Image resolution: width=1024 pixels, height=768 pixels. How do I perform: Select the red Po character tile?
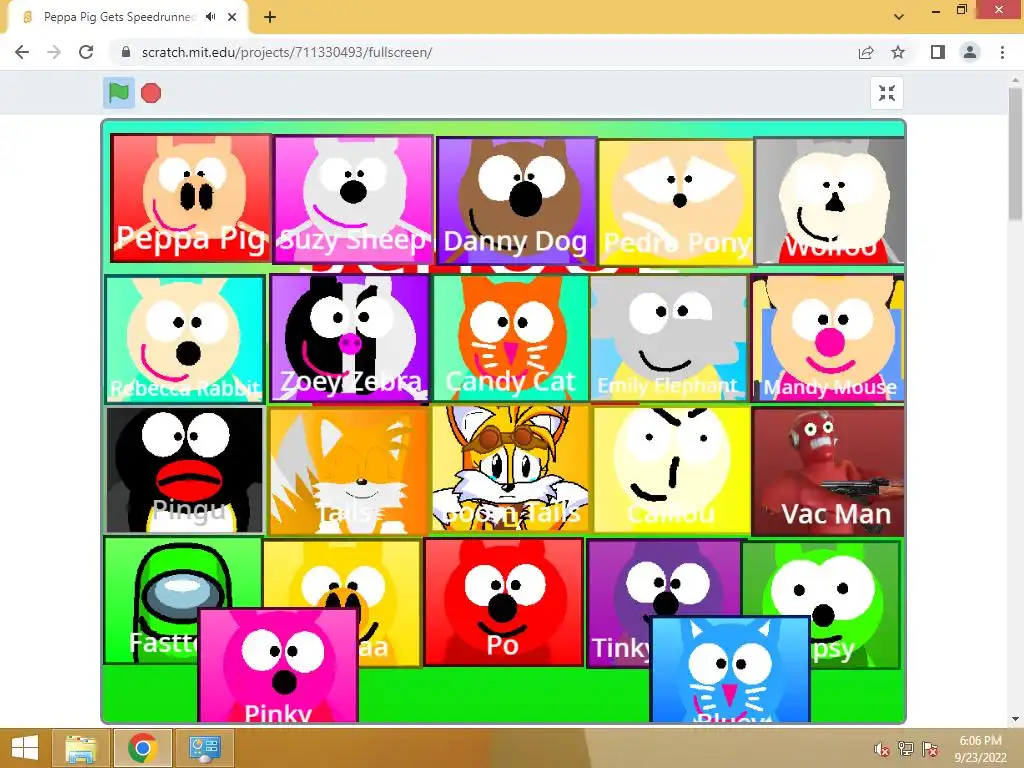pos(504,602)
